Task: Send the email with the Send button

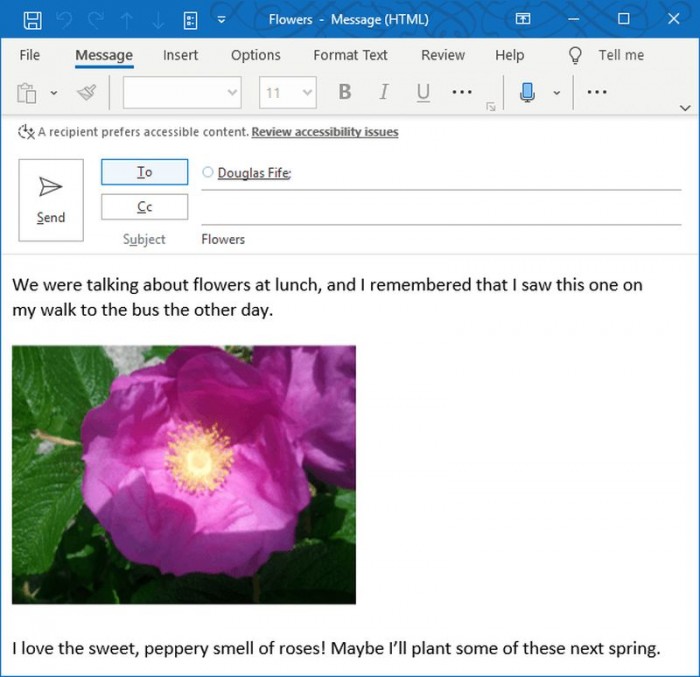Action: pyautogui.click(x=51, y=200)
